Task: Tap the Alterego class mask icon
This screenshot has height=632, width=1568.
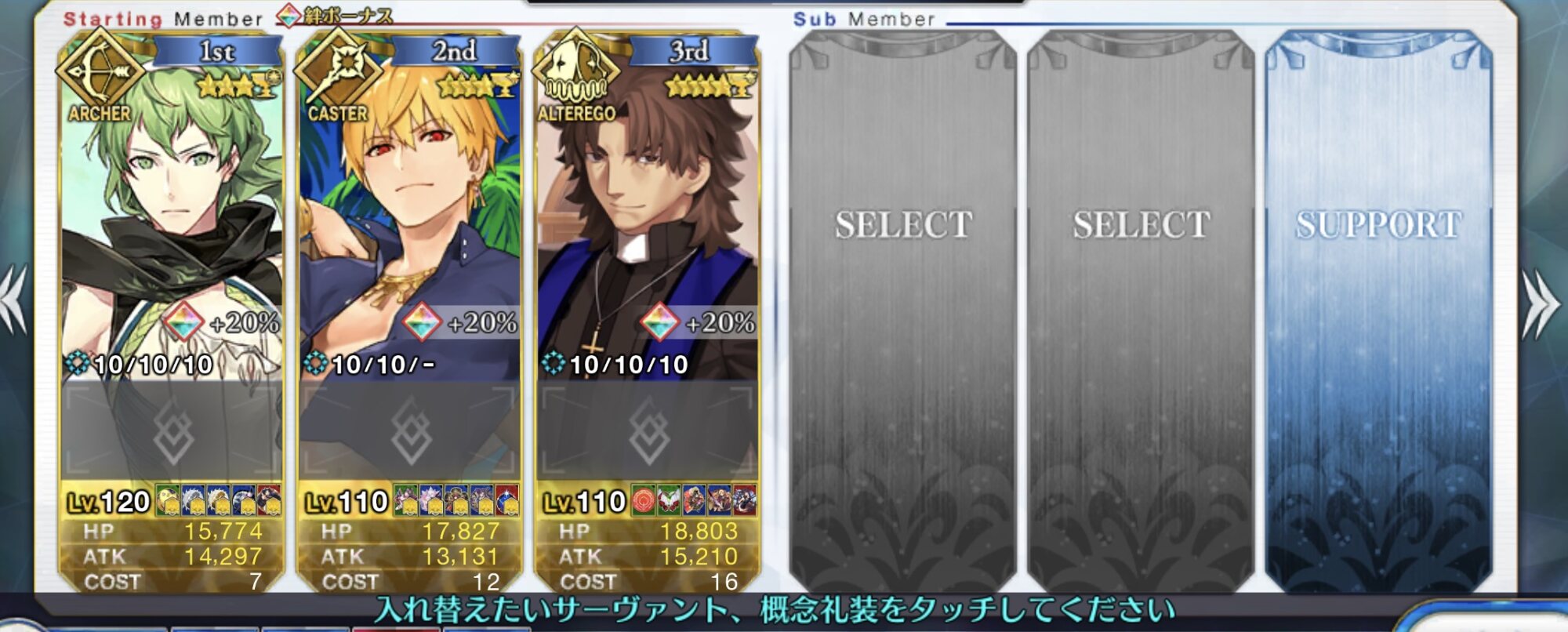Action: pyautogui.click(x=576, y=71)
